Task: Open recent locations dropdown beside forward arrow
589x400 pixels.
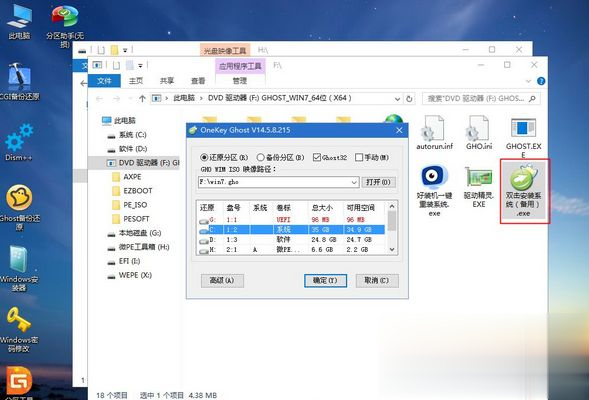Action: (x=130, y=99)
